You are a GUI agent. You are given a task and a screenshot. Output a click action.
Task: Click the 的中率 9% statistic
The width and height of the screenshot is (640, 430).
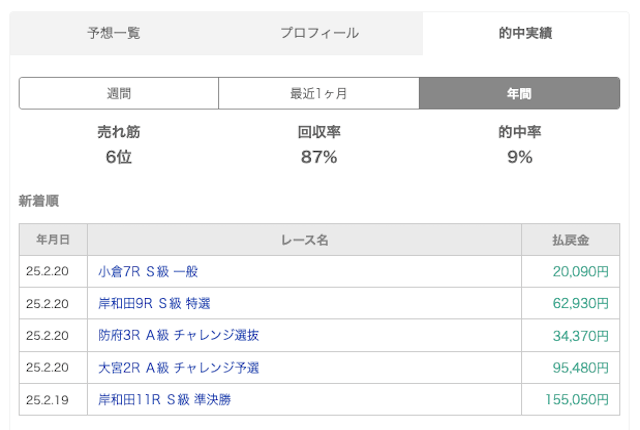click(x=519, y=145)
